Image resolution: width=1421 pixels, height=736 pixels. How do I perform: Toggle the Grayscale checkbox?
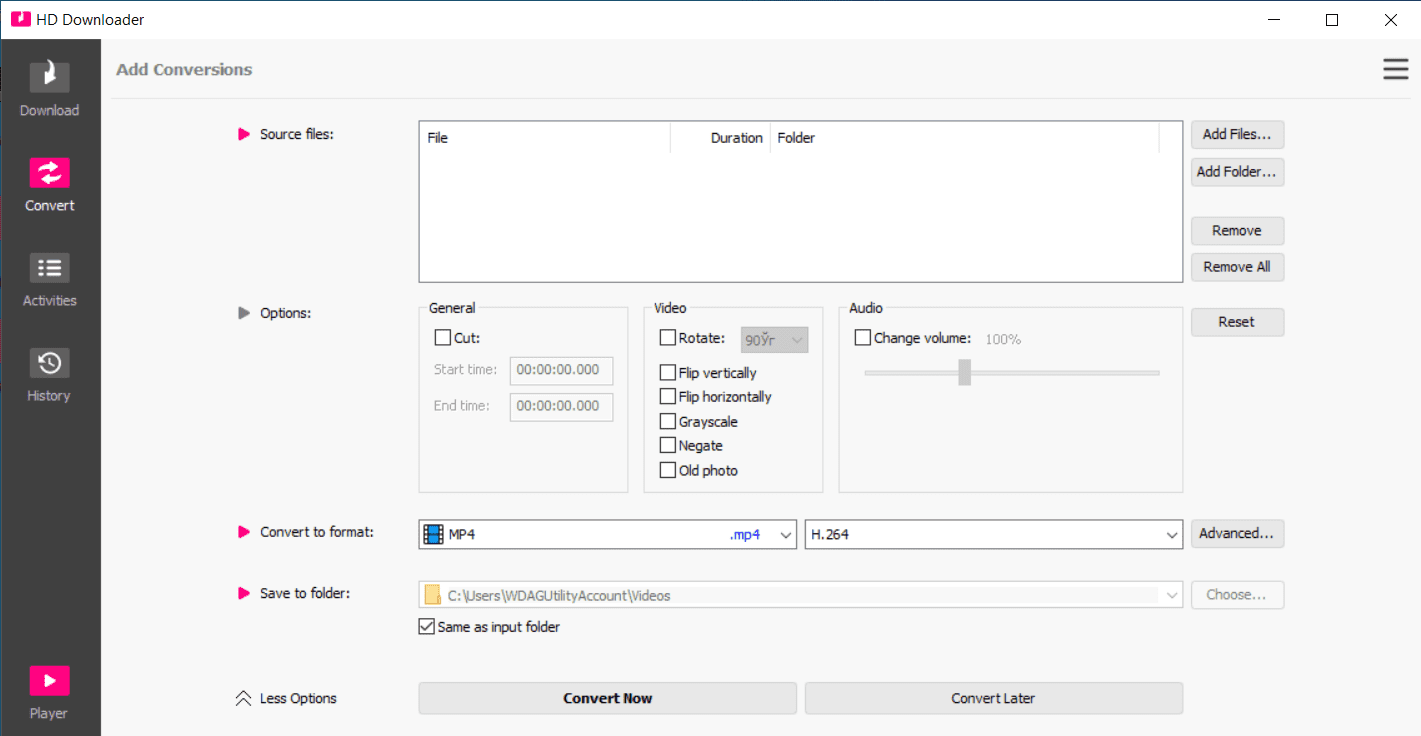[x=667, y=421]
